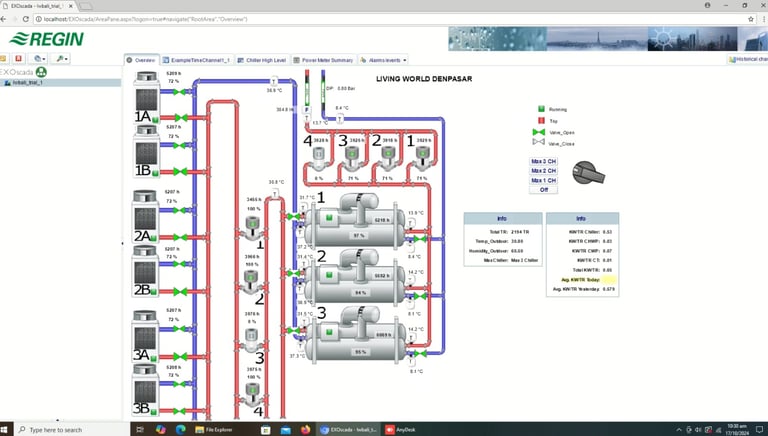Click the EXOscada green tree icon
768x436 pixels.
tap(41, 72)
